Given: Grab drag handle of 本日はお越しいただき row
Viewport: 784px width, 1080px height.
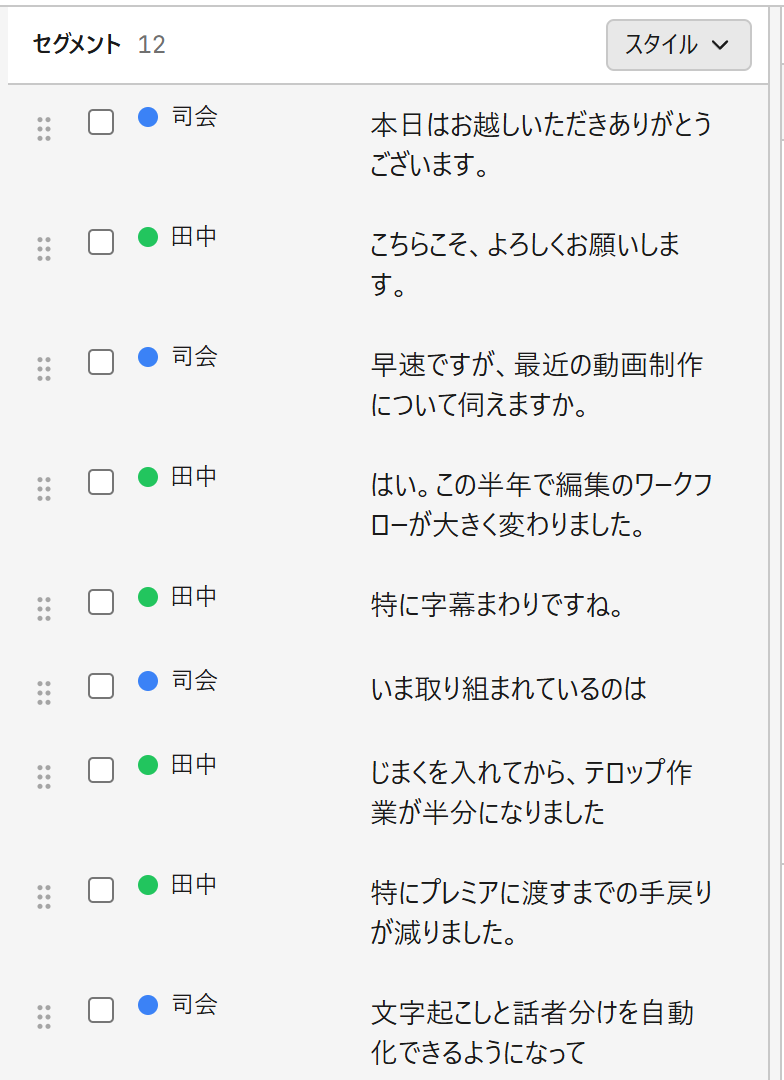Looking at the screenshot, I should 44,129.
